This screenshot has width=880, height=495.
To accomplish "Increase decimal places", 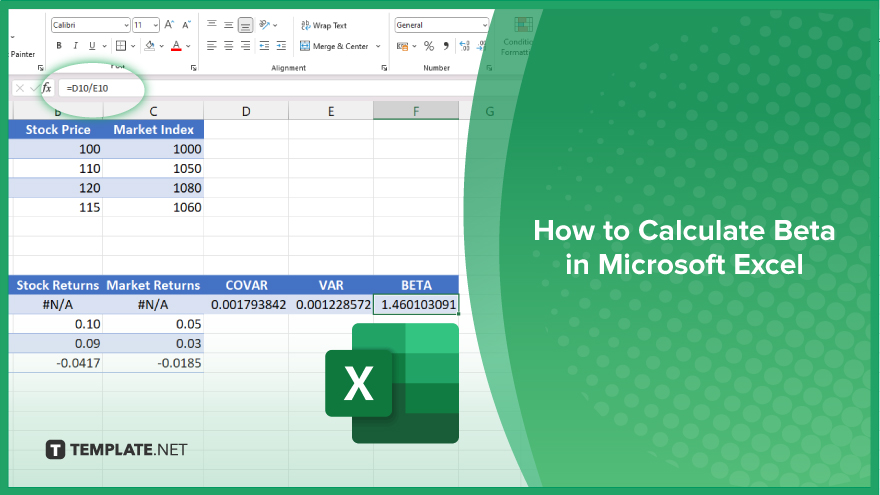I will click(464, 46).
